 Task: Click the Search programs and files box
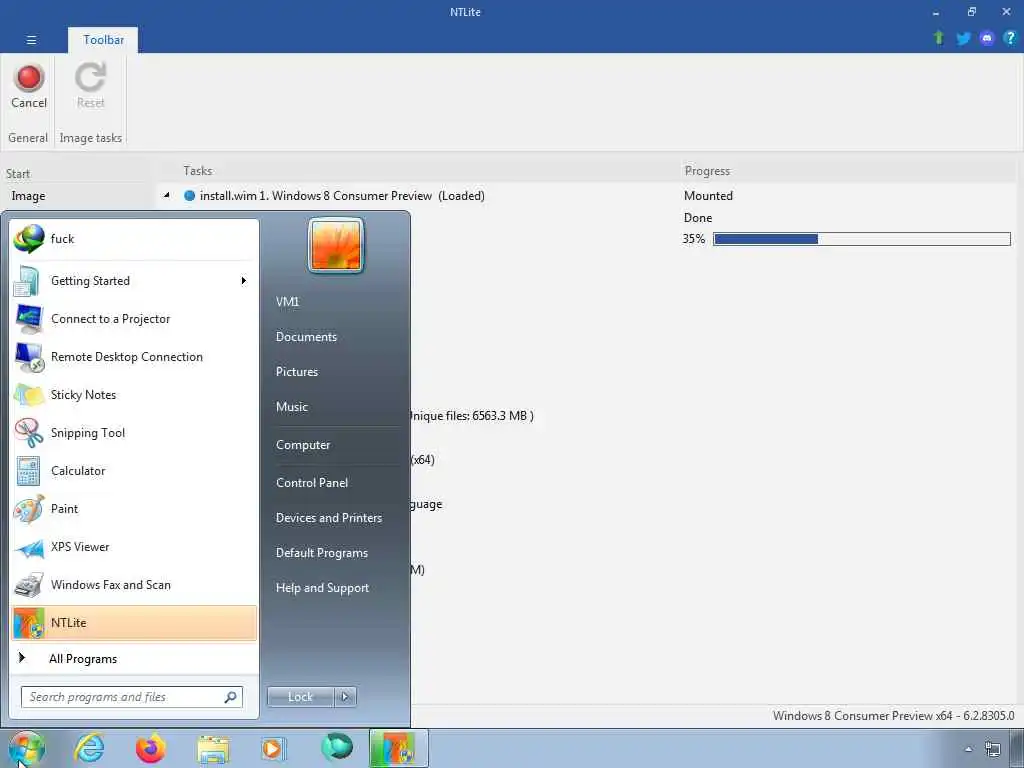[x=131, y=697]
